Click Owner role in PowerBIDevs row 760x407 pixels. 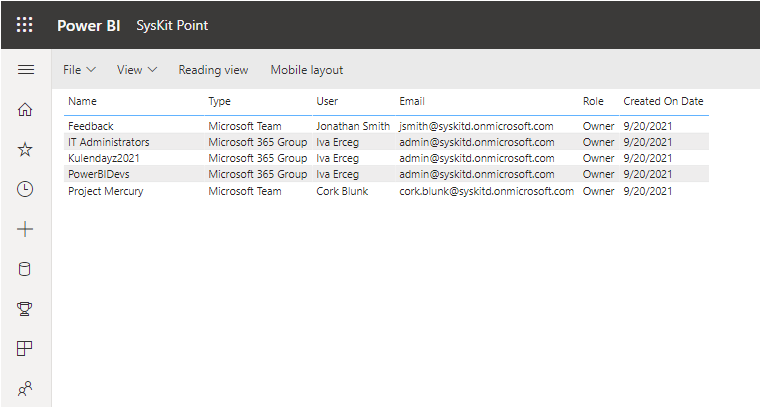click(599, 174)
